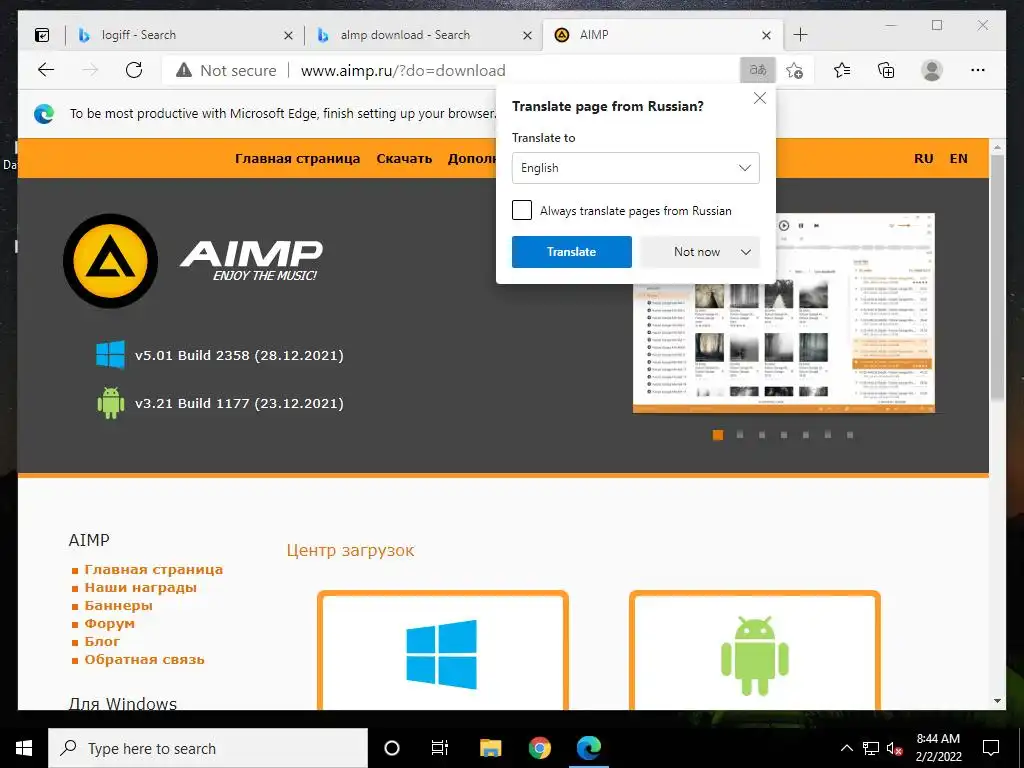Open the clock showing 8:44 AM
The image size is (1024, 768).
pos(938,748)
